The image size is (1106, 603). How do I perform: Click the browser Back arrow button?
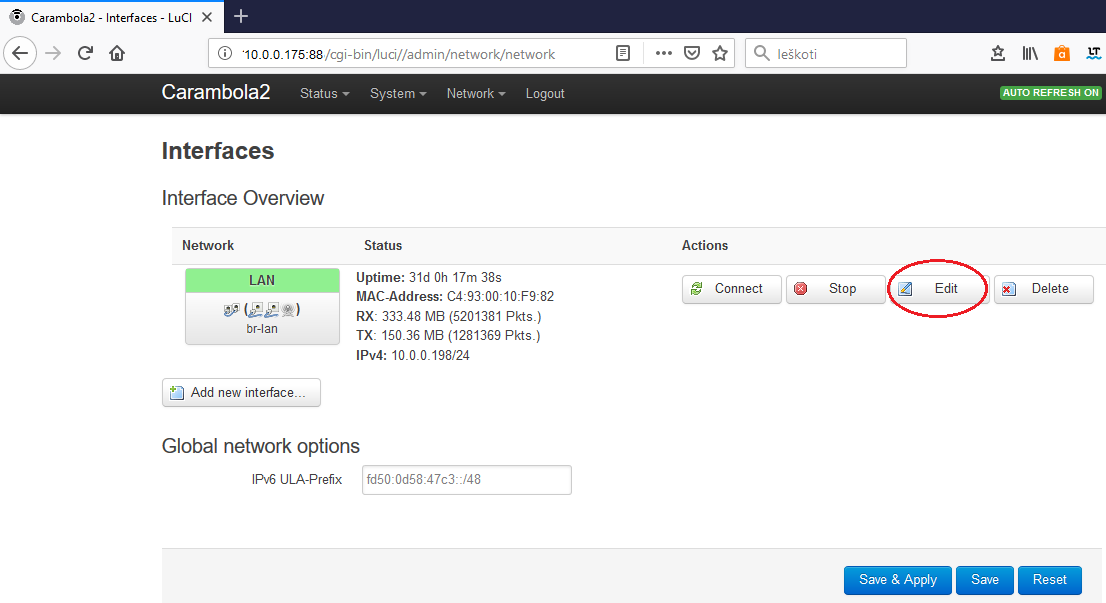[22, 54]
